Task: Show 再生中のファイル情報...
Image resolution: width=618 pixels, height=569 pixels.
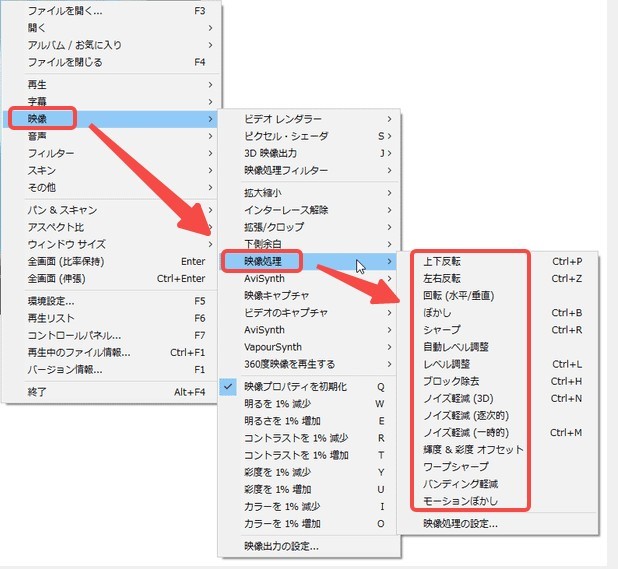Action: click(x=110, y=352)
